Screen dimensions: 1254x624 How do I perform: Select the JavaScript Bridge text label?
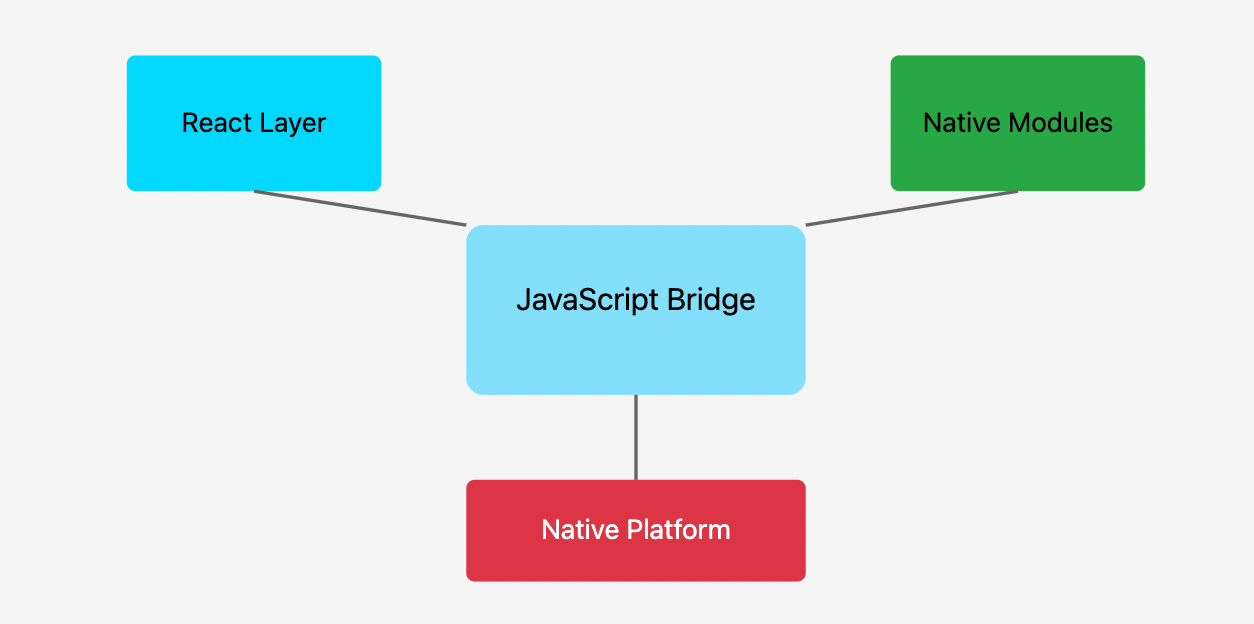[636, 299]
